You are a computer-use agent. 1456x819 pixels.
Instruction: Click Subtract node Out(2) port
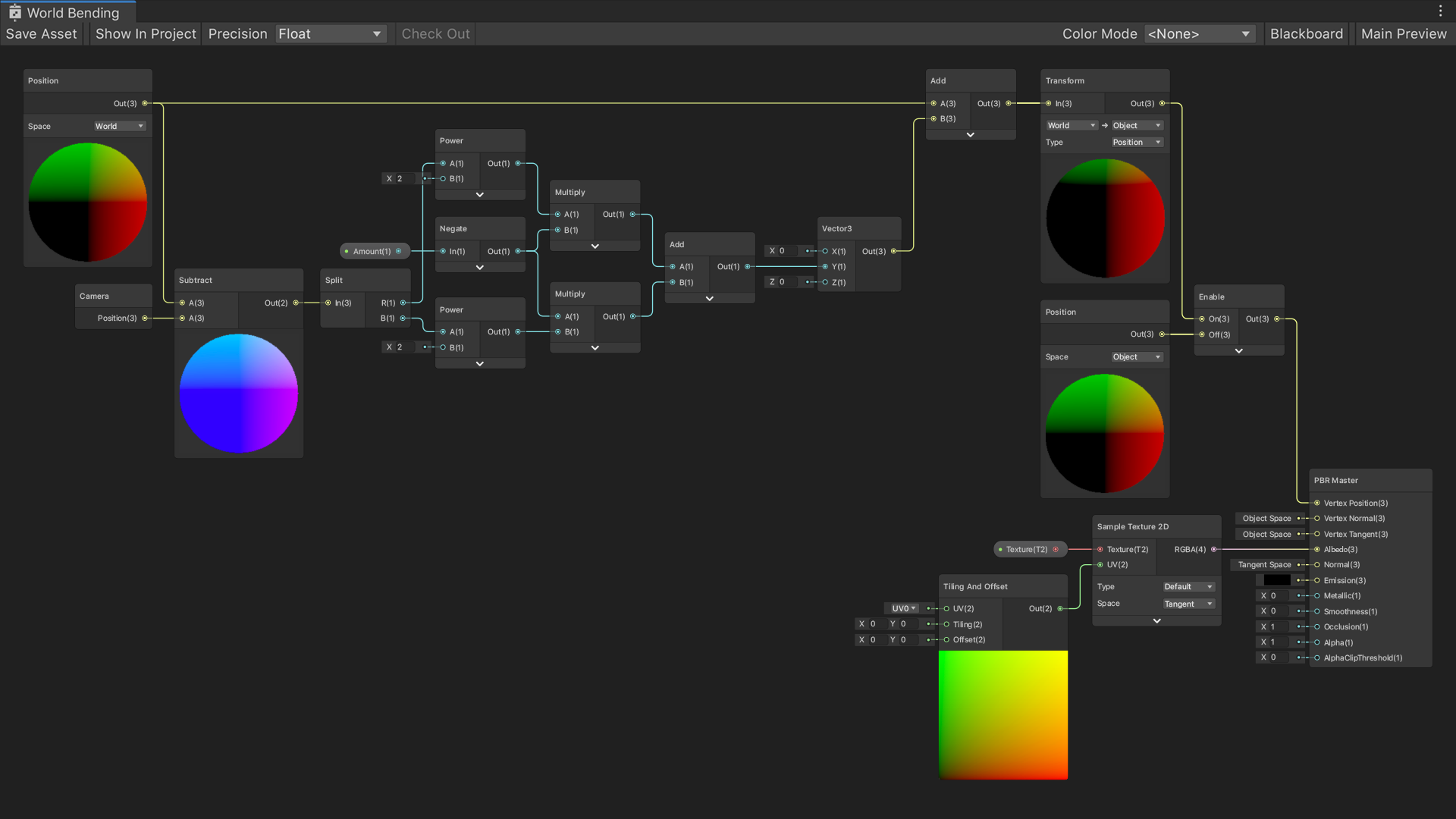pyautogui.click(x=296, y=303)
